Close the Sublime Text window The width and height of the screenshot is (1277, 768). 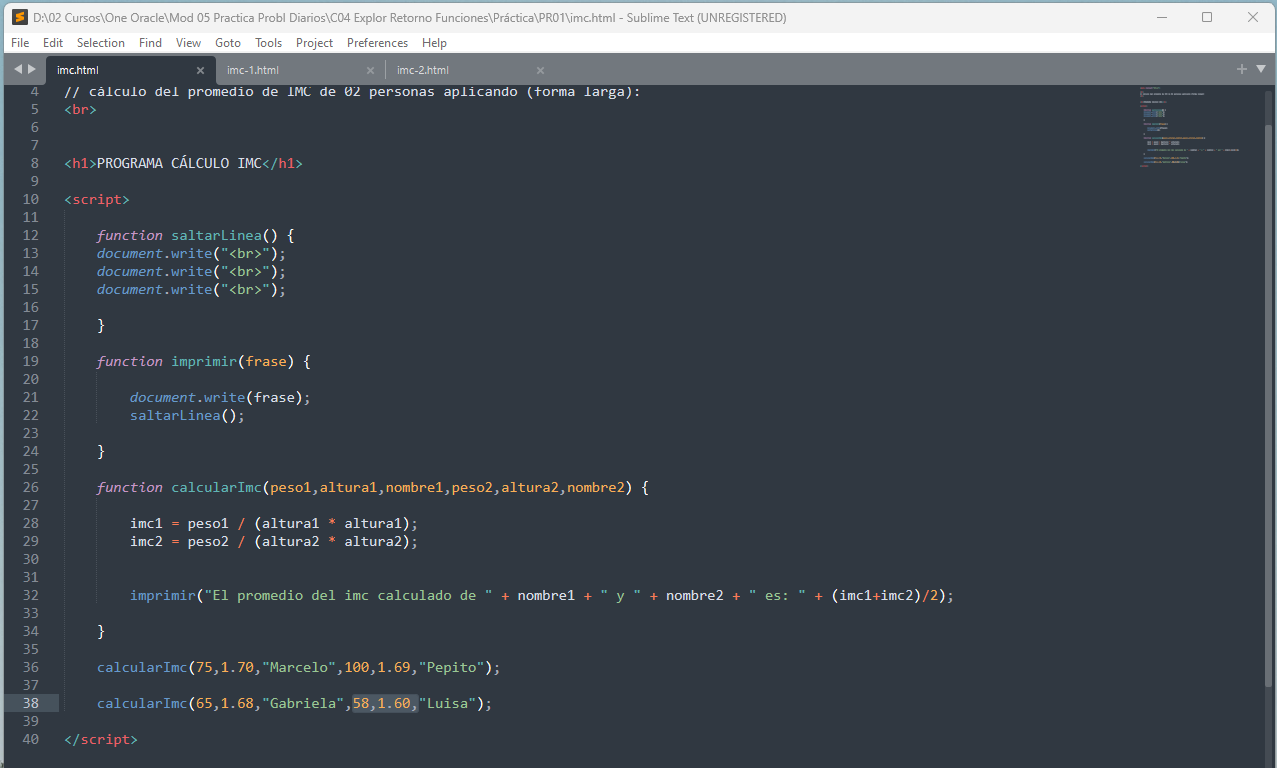point(1253,17)
